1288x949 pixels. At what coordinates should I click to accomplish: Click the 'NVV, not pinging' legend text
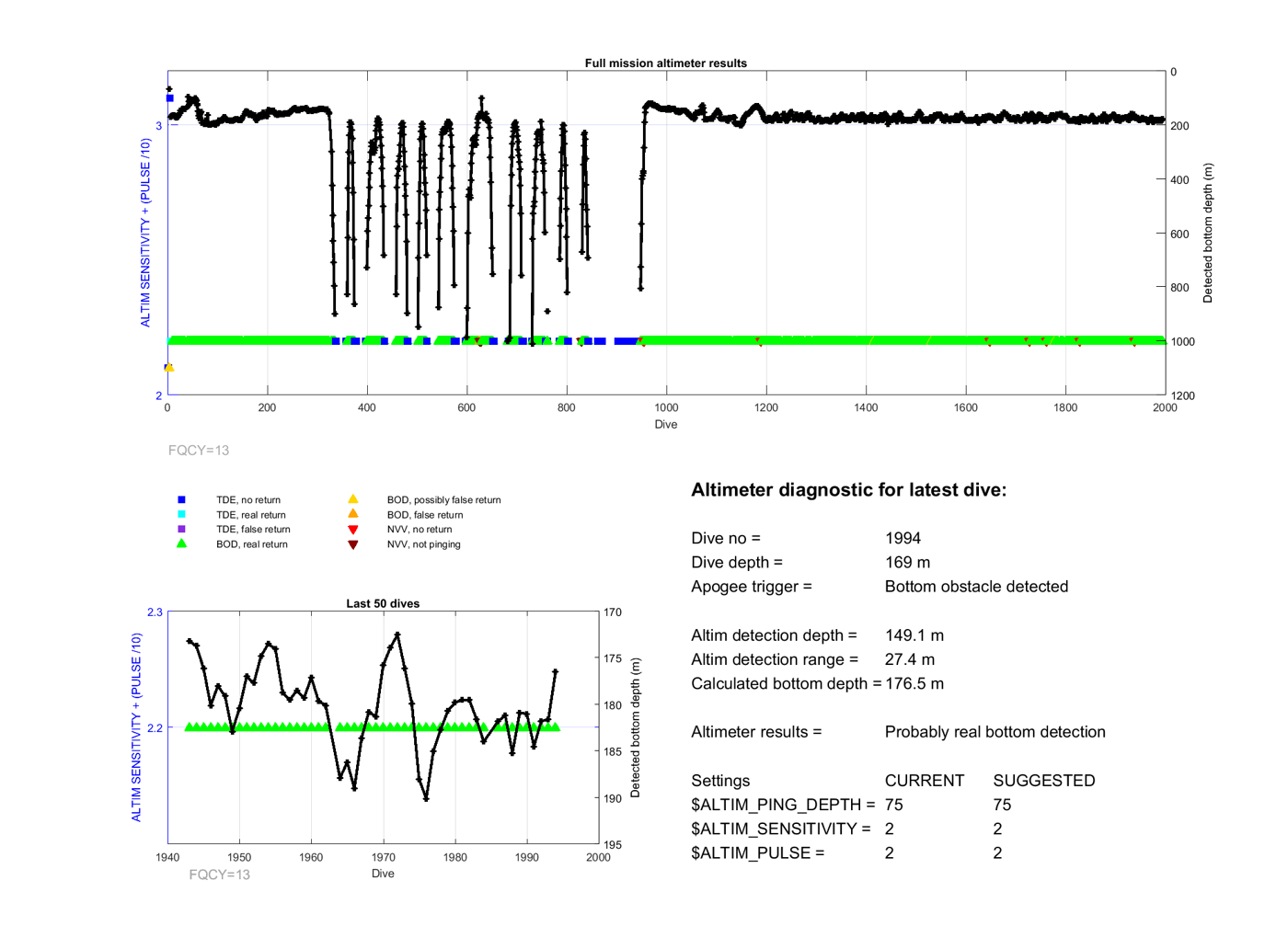click(423, 544)
